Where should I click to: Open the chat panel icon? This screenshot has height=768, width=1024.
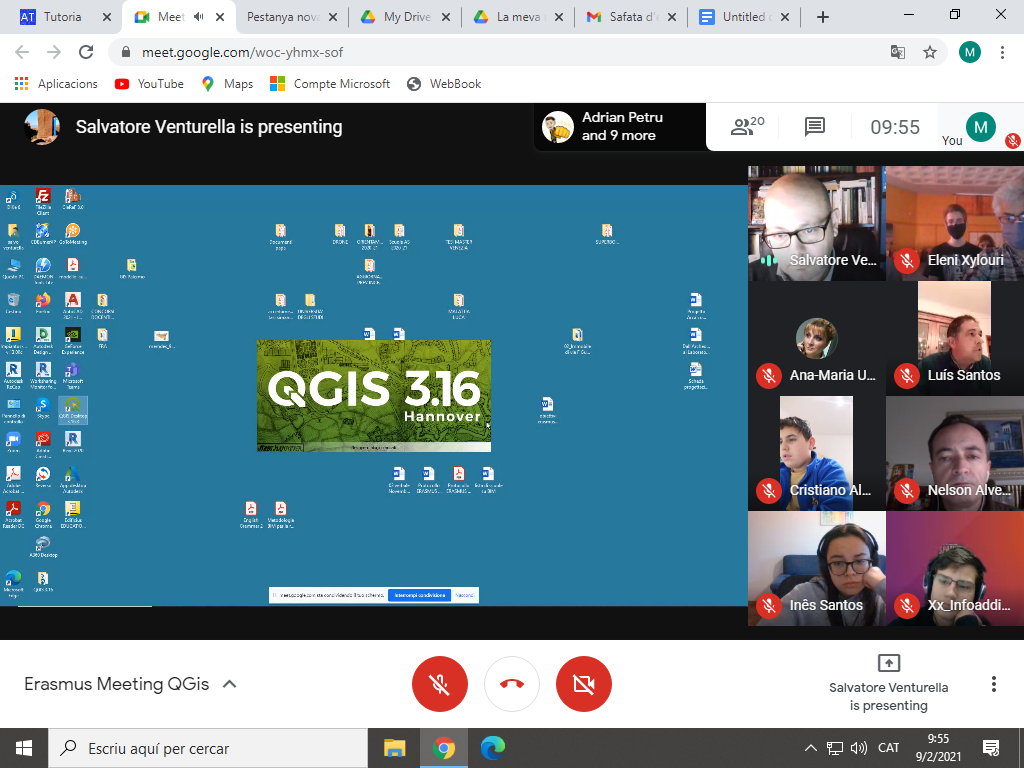(x=814, y=127)
